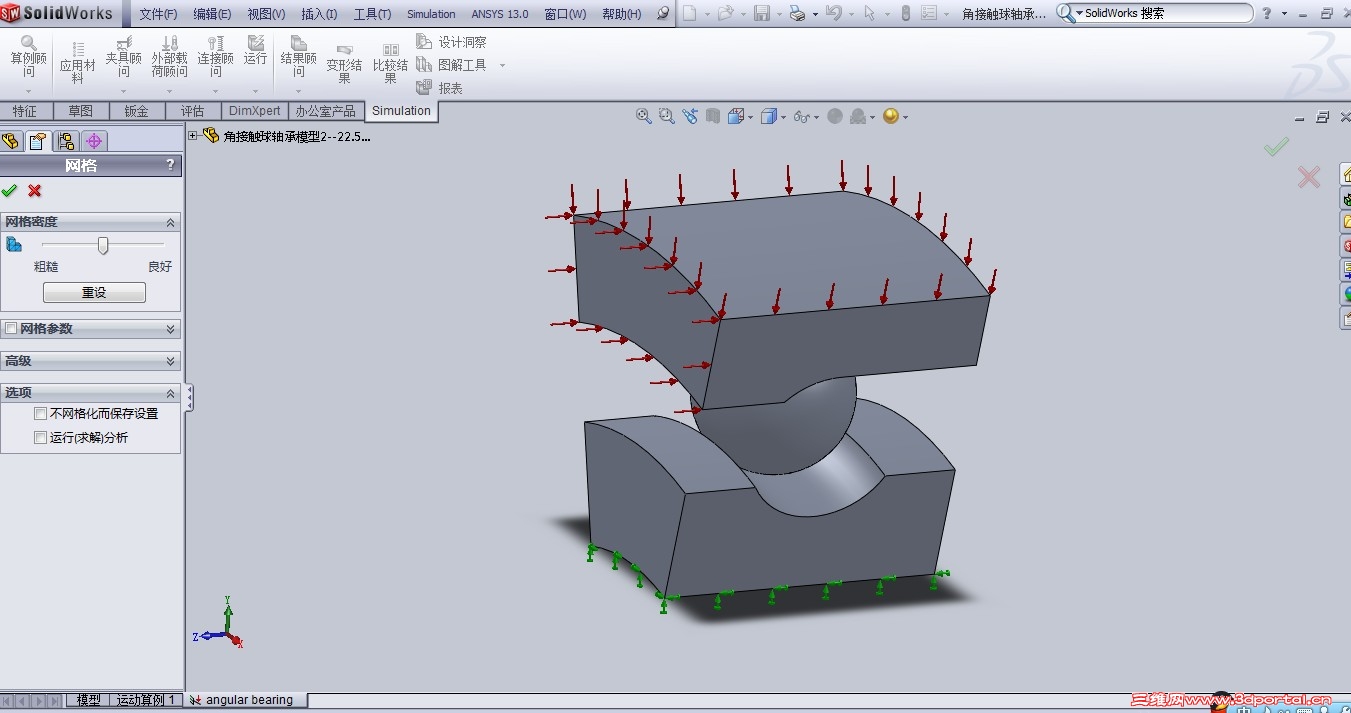Switch to the 草图 sketch tab

(80, 111)
